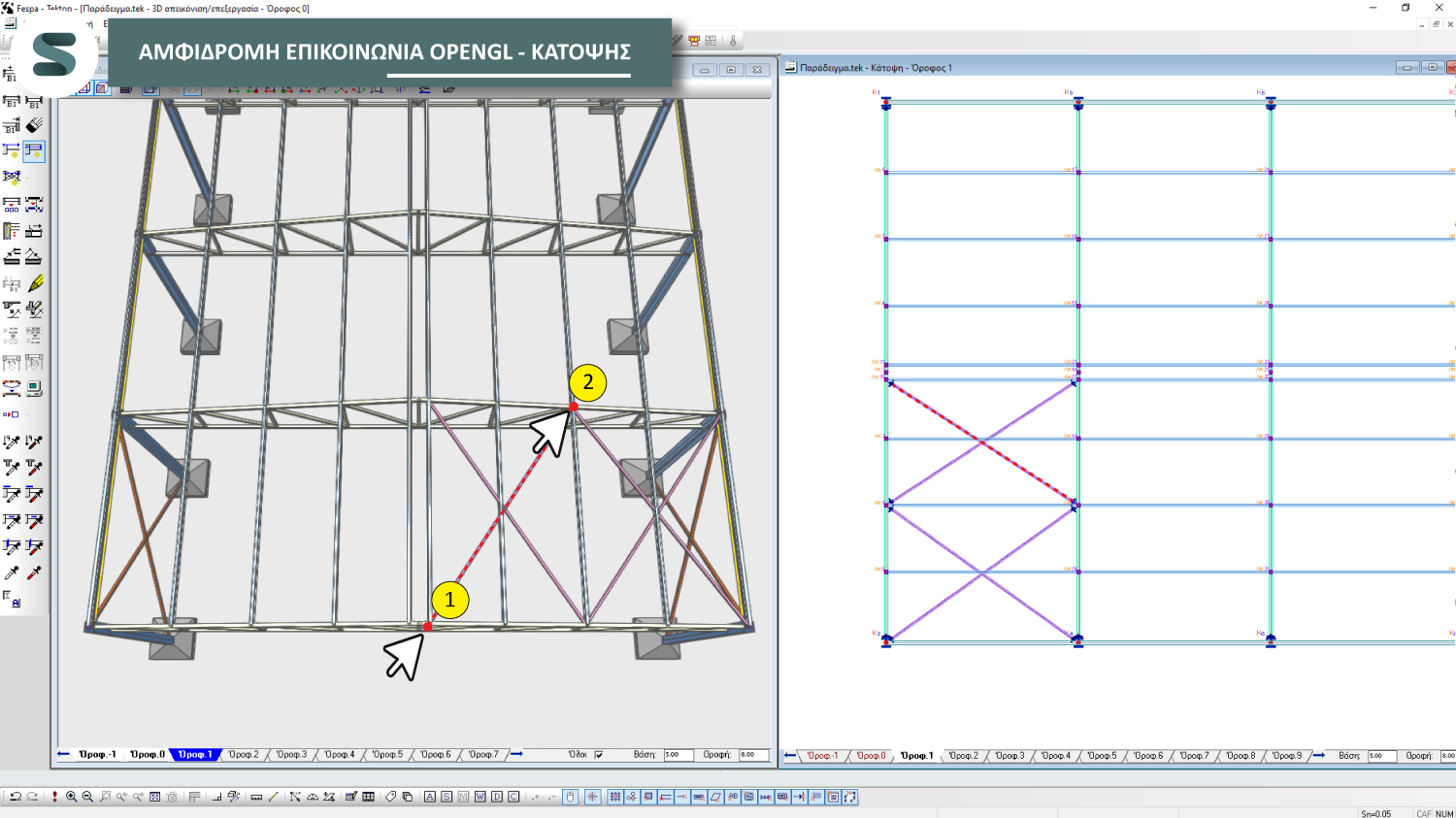Click the boxed letter W icon
The width and height of the screenshot is (1456, 818).
[480, 797]
